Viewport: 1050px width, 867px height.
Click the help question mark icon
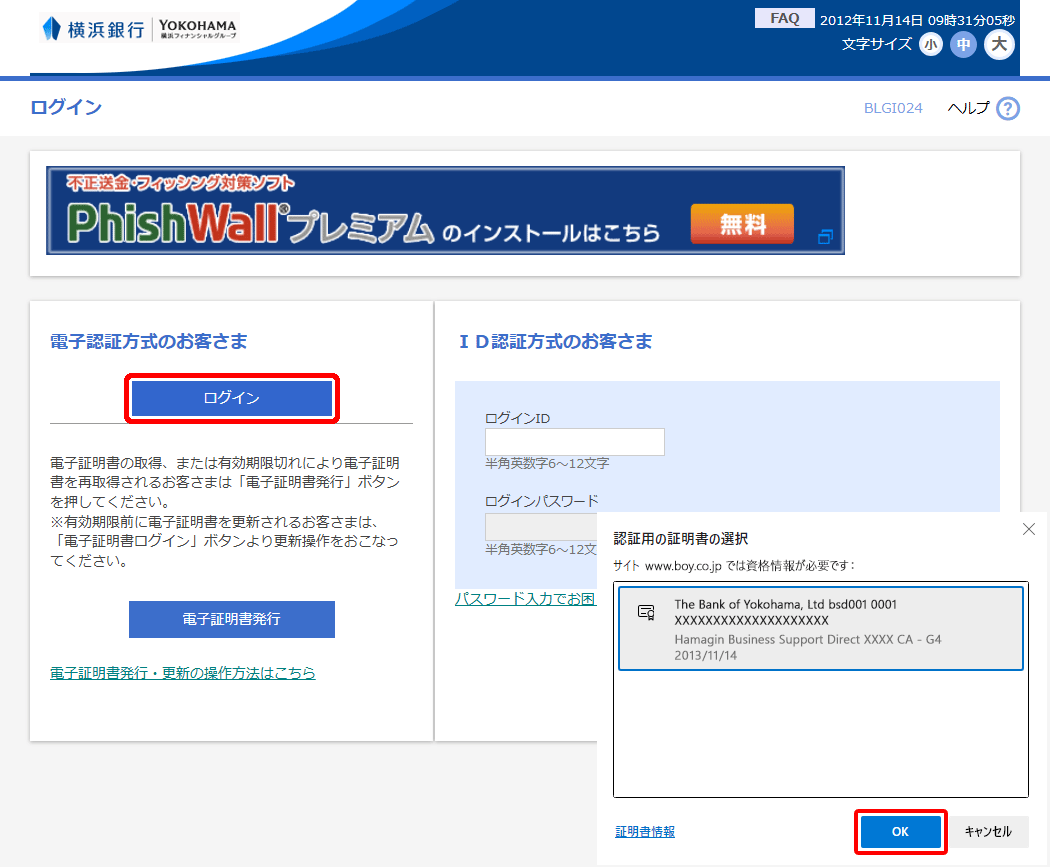1007,108
